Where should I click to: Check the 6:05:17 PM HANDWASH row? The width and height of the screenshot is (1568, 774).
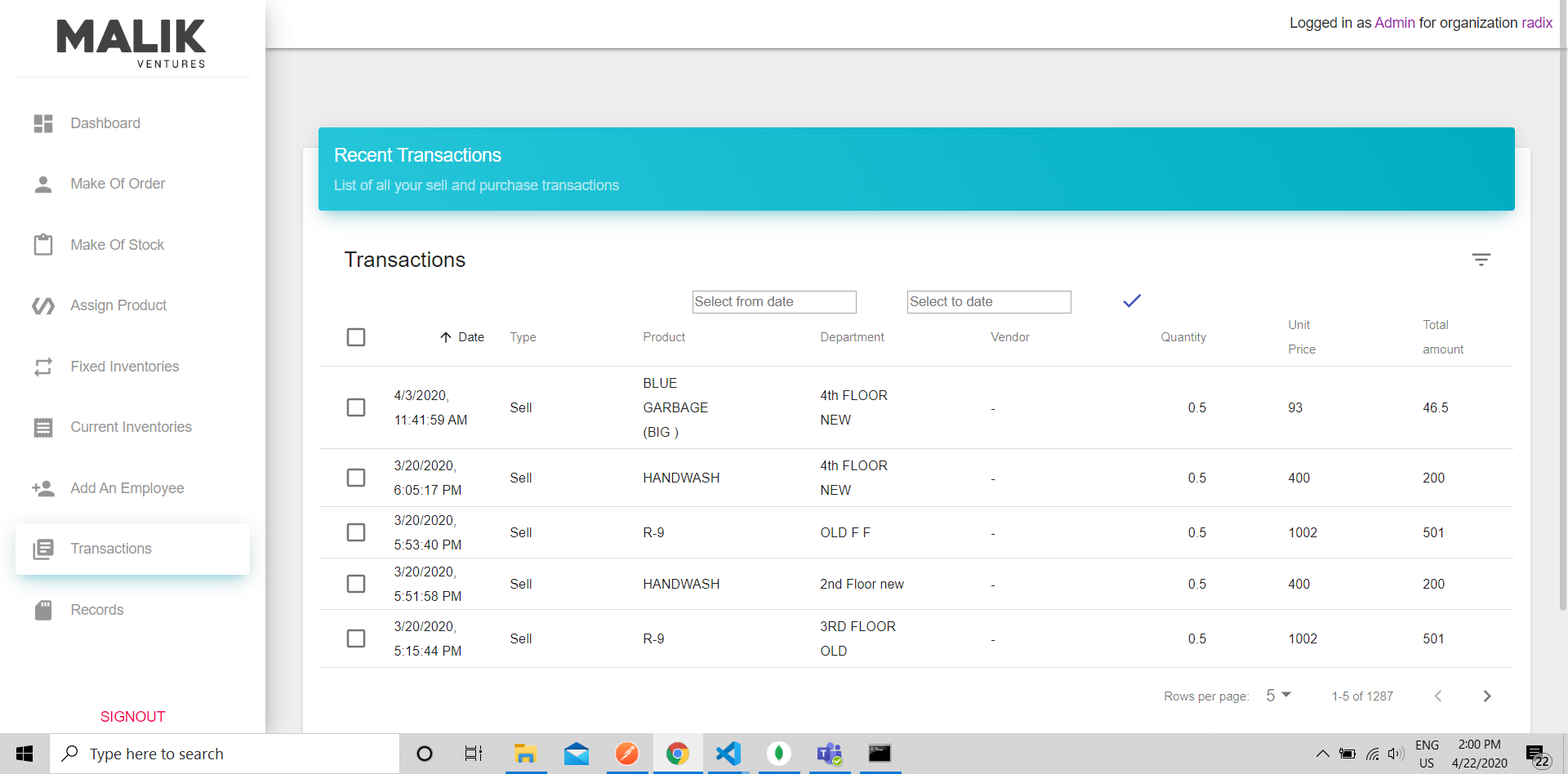coord(356,478)
